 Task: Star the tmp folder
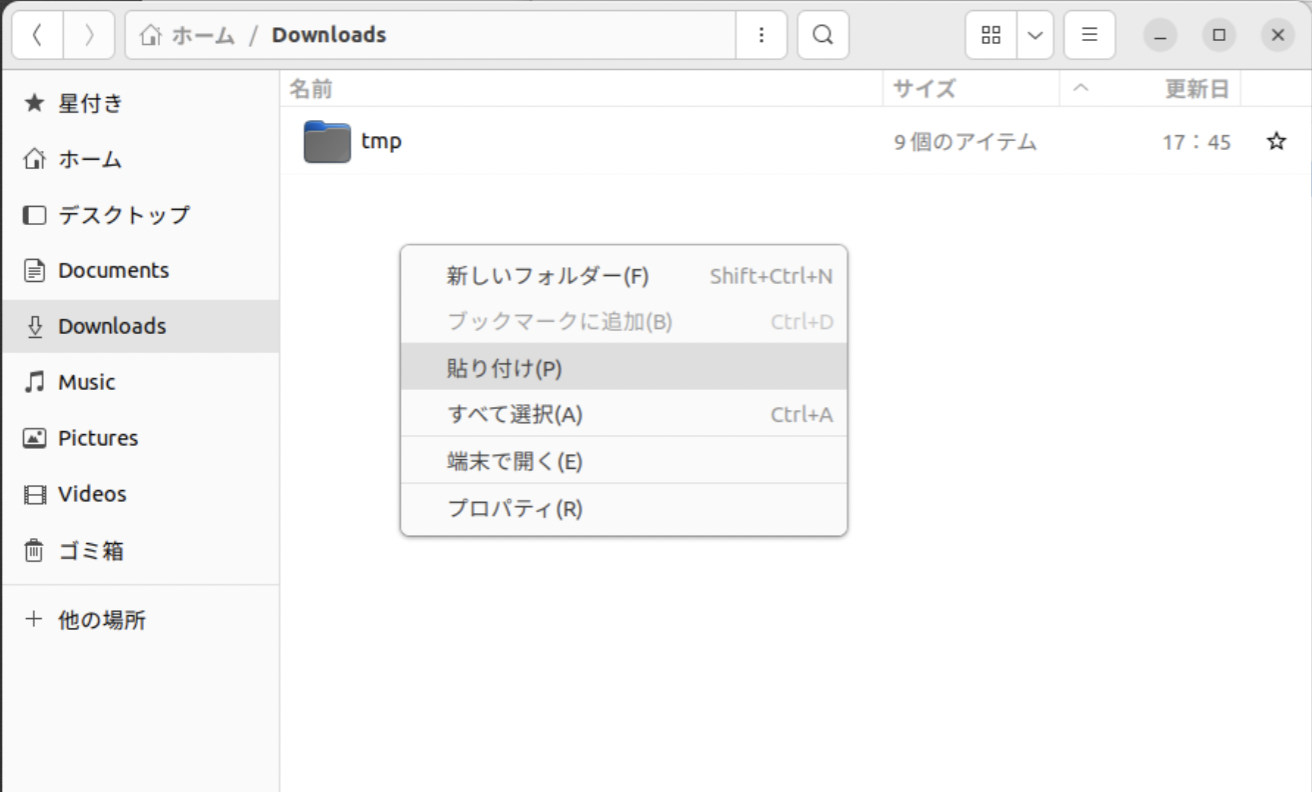pos(1276,141)
